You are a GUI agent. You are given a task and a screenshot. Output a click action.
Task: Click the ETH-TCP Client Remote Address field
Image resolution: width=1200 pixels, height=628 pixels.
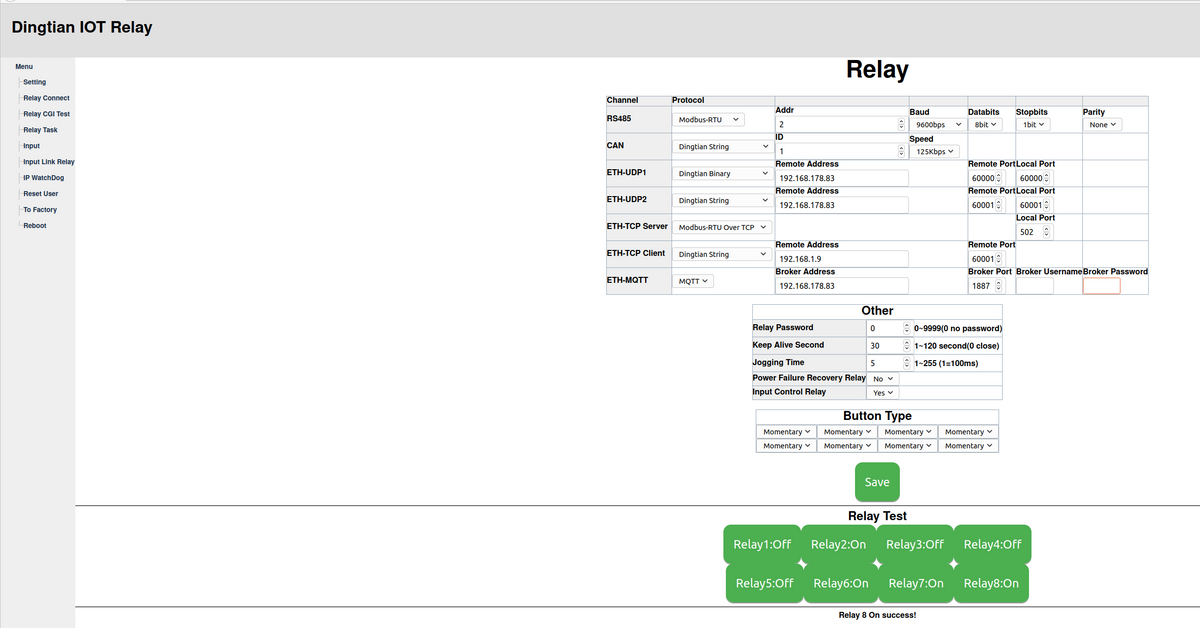(x=842, y=259)
